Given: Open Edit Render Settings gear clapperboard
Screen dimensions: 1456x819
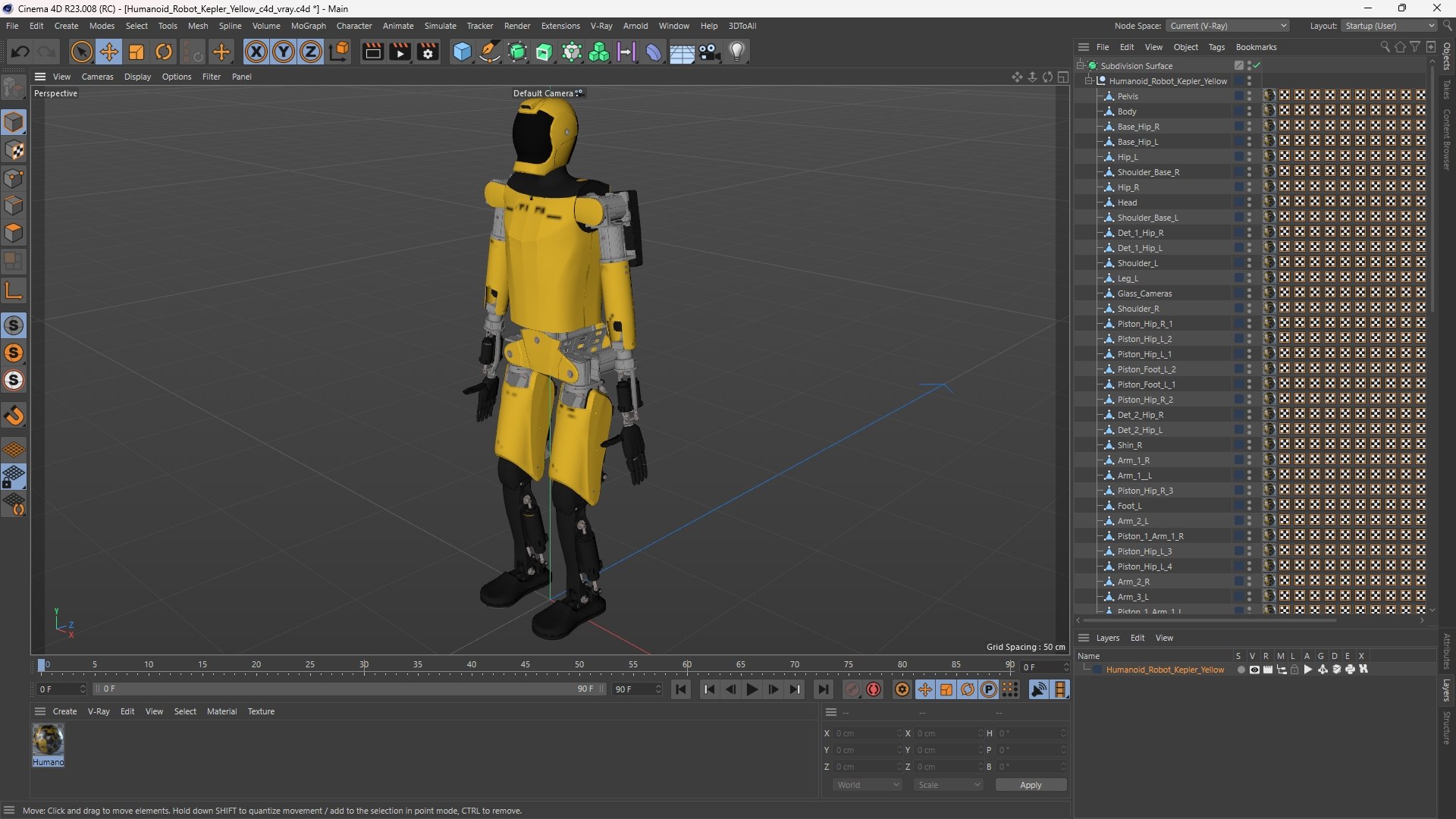Looking at the screenshot, I should point(428,52).
